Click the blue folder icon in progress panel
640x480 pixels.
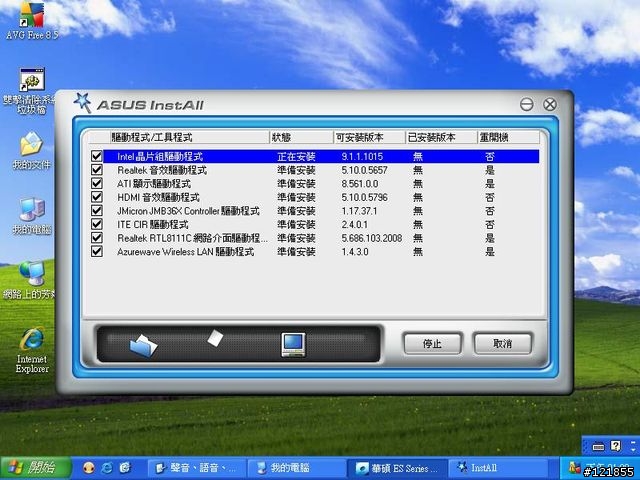tap(143, 346)
